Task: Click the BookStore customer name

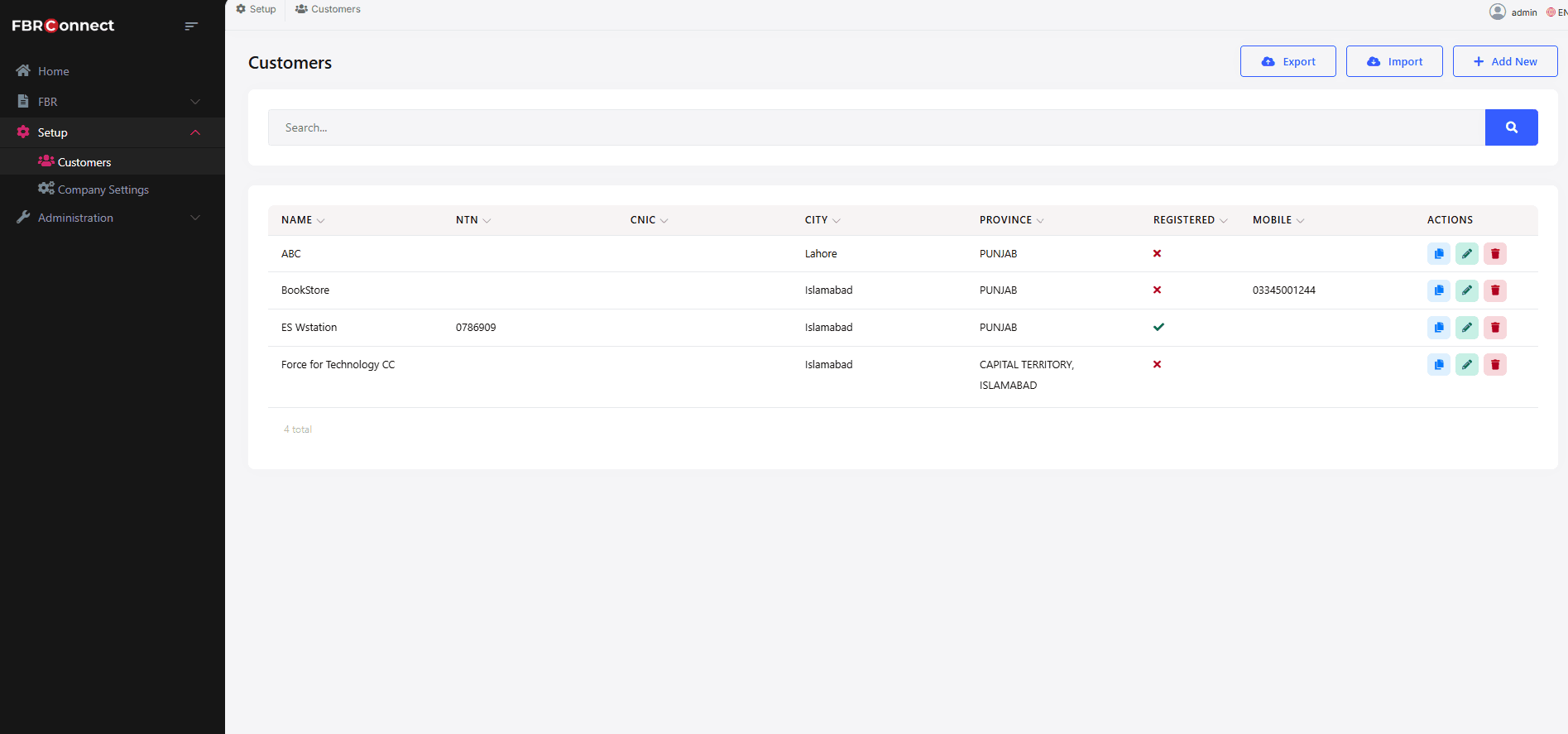Action: click(x=305, y=290)
